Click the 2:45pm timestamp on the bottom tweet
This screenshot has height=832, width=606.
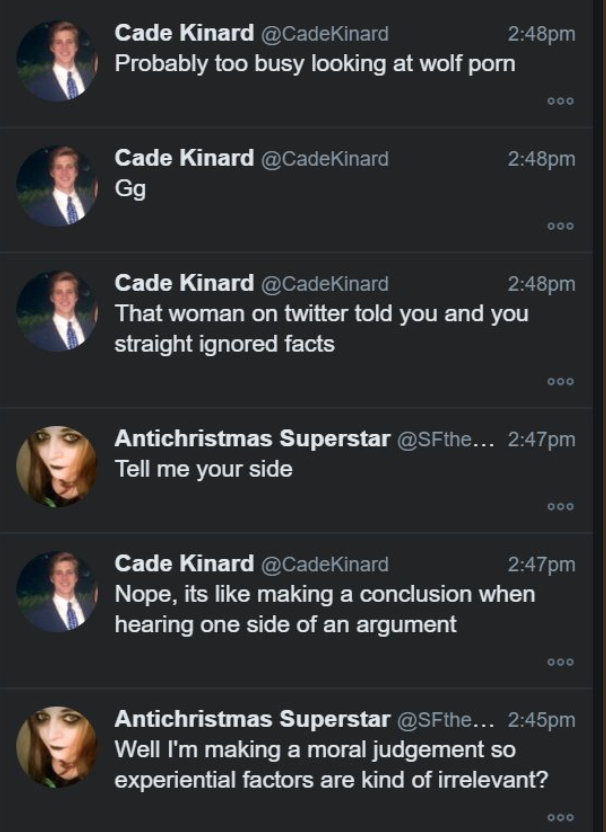tap(541, 720)
